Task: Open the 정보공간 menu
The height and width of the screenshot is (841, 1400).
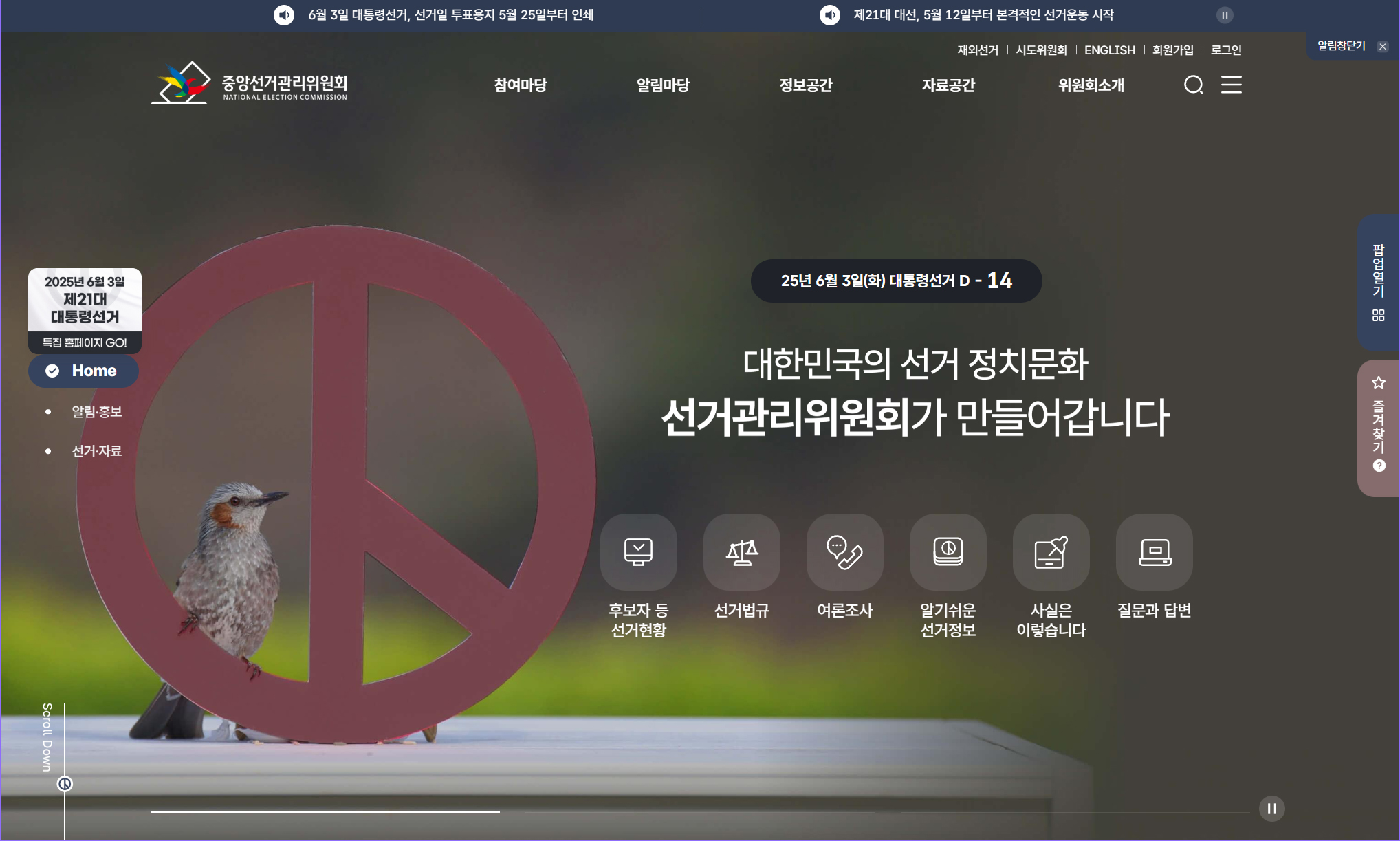Action: (x=806, y=85)
